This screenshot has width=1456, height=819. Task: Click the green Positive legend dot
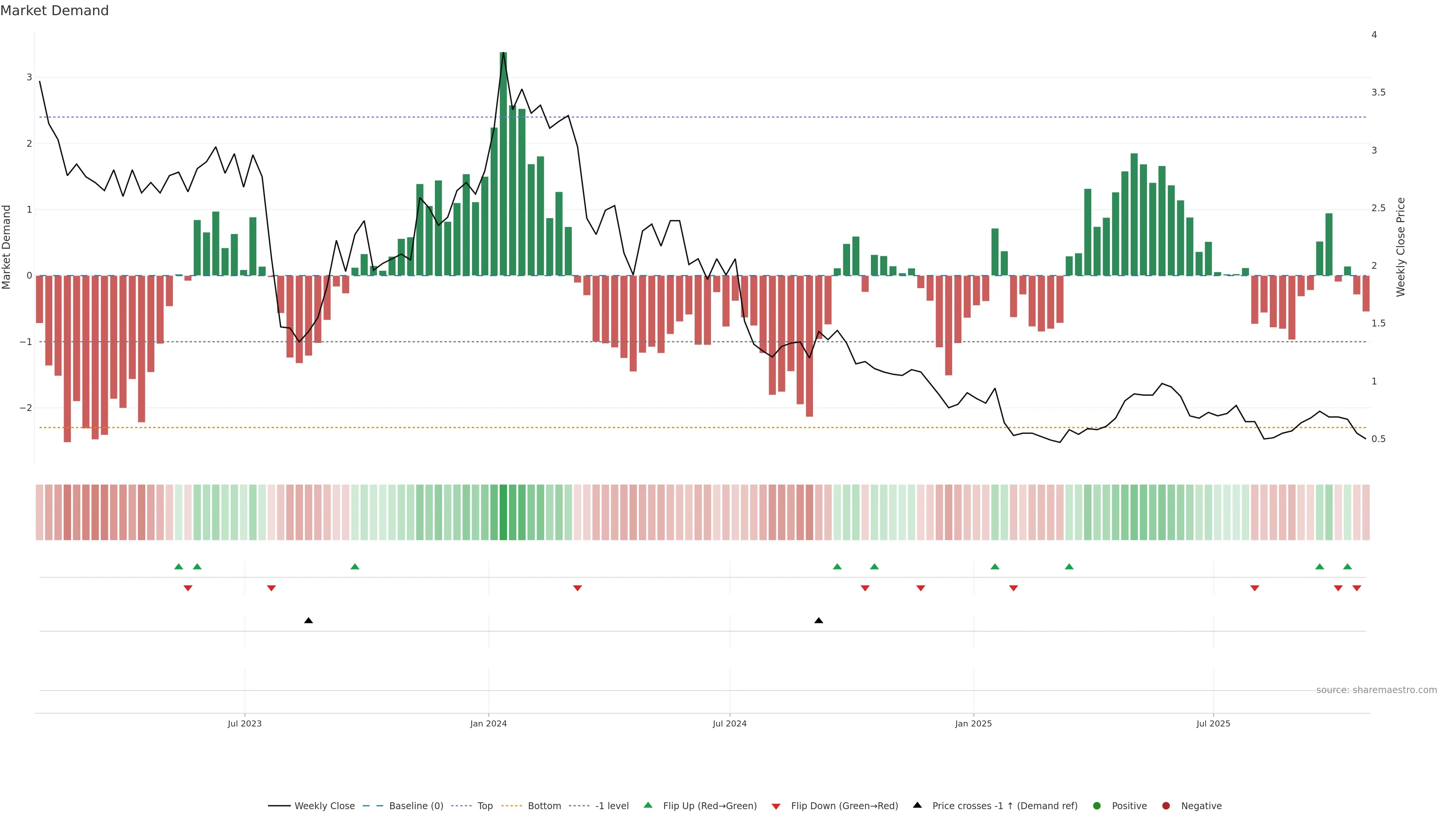(x=1097, y=806)
